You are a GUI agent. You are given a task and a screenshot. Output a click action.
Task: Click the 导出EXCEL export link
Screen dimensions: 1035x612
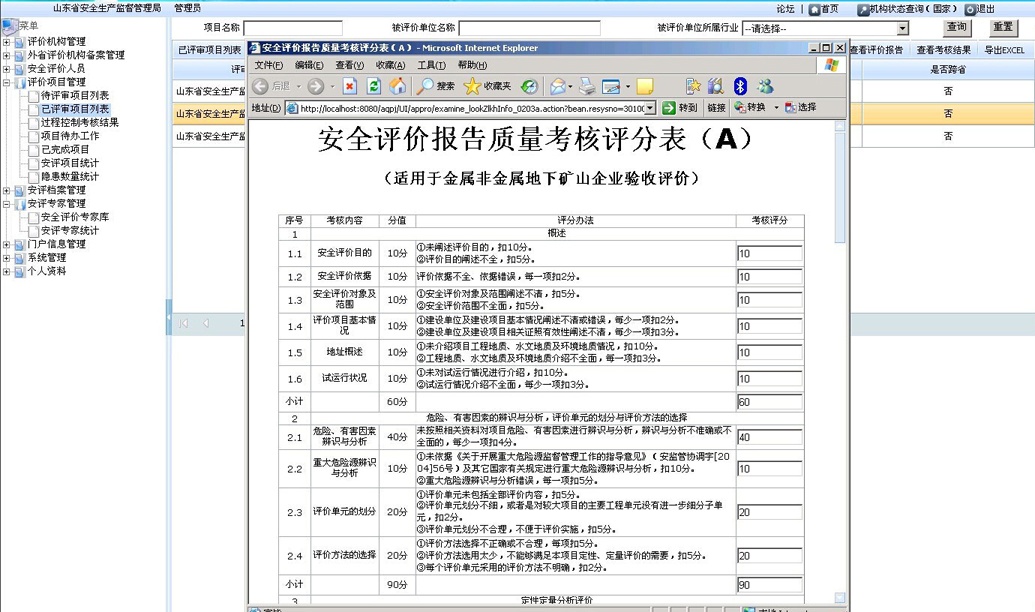click(1003, 49)
